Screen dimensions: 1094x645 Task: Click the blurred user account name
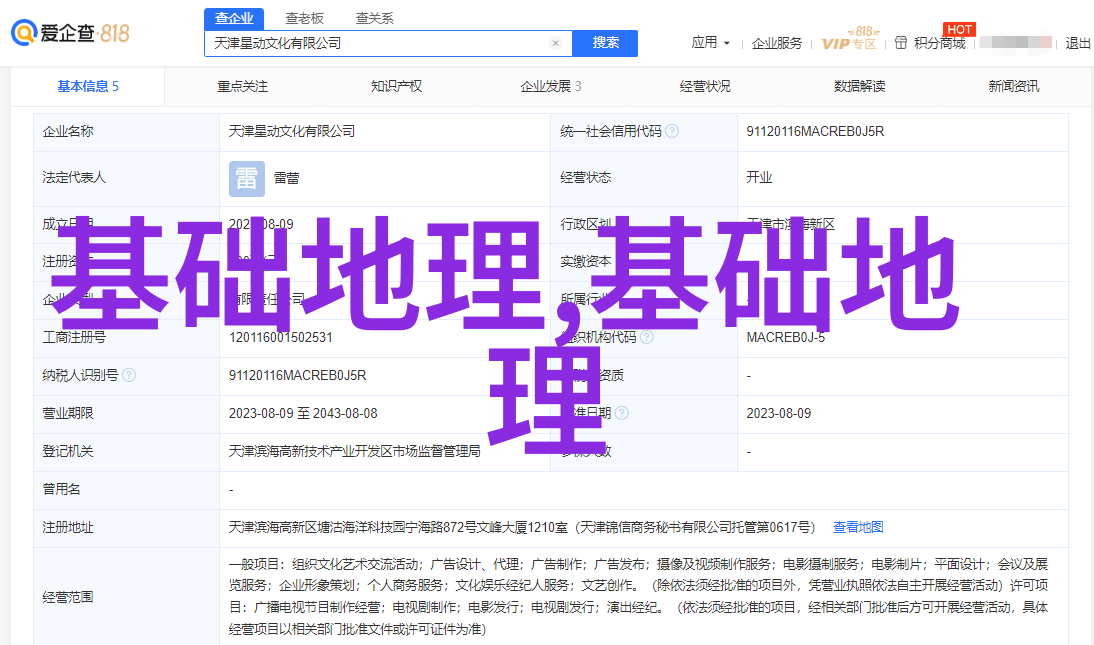point(1015,43)
